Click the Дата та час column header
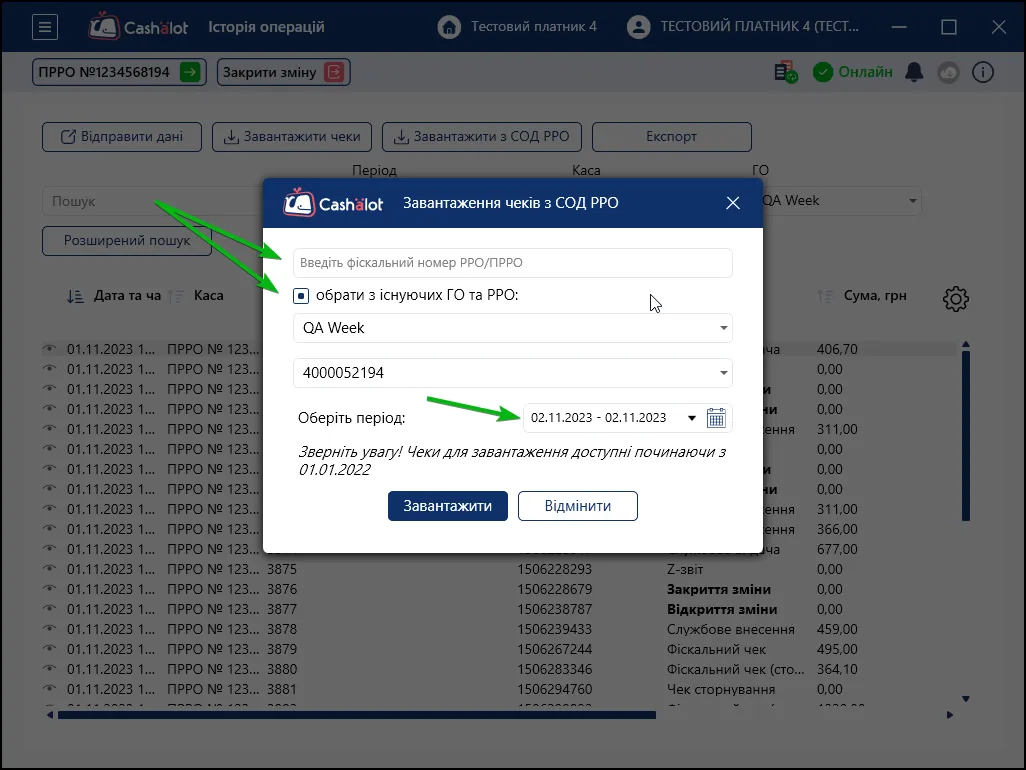 pos(127,296)
